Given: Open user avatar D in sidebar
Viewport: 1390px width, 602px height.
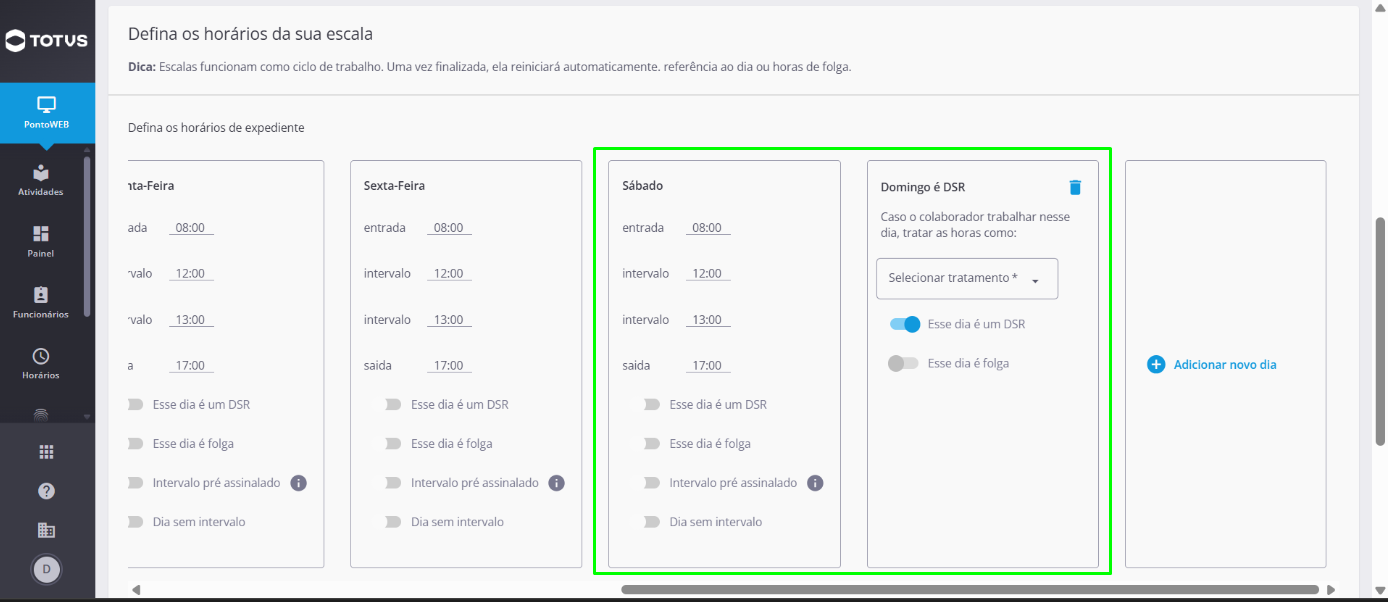Looking at the screenshot, I should click(46, 570).
